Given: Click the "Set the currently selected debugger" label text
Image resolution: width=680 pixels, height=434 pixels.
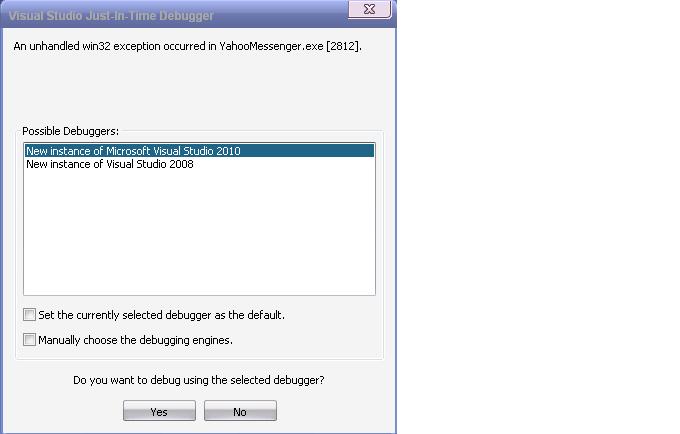Looking at the screenshot, I should (x=161, y=315).
